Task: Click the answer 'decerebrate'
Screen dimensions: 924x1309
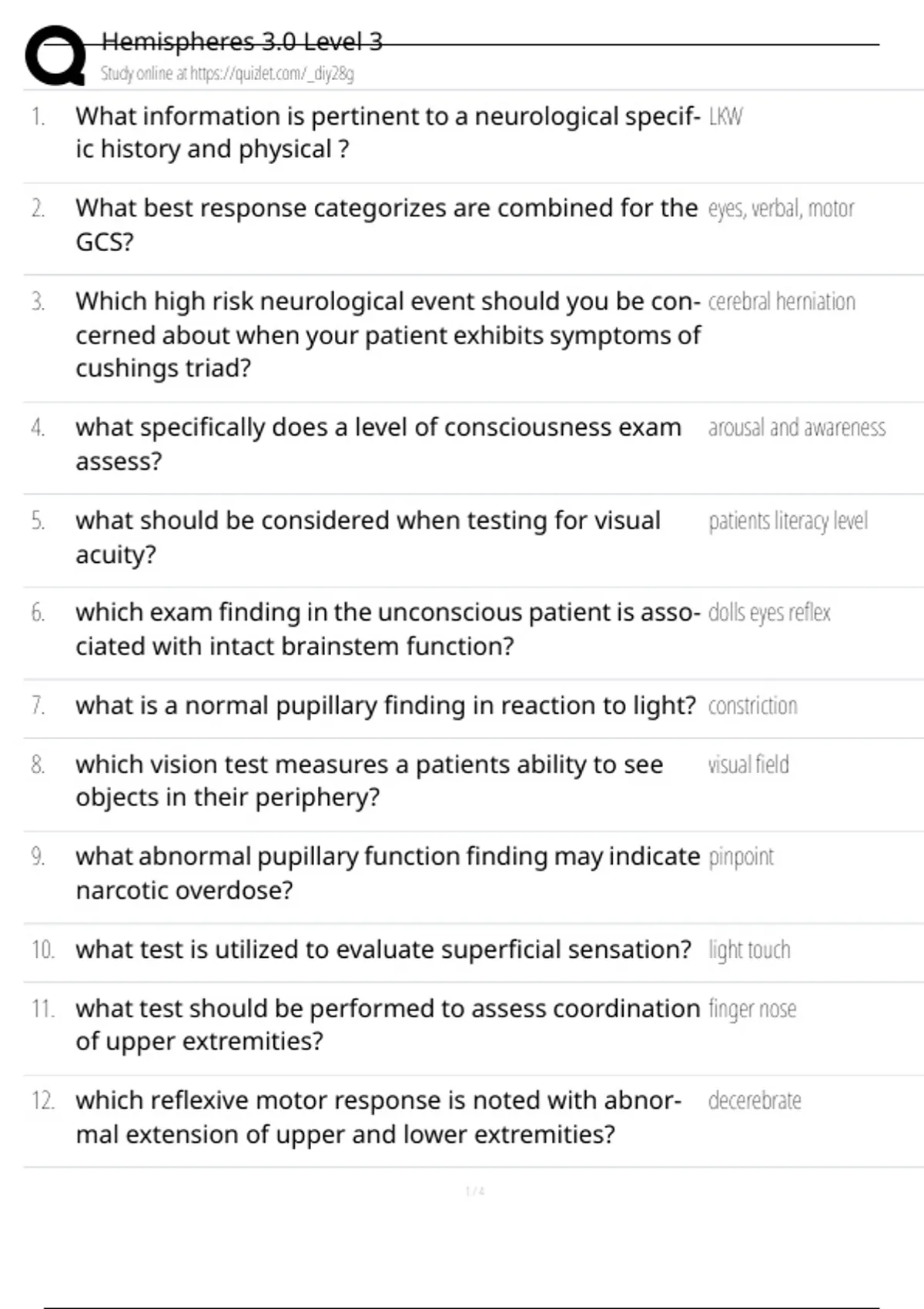Action: tap(755, 1101)
